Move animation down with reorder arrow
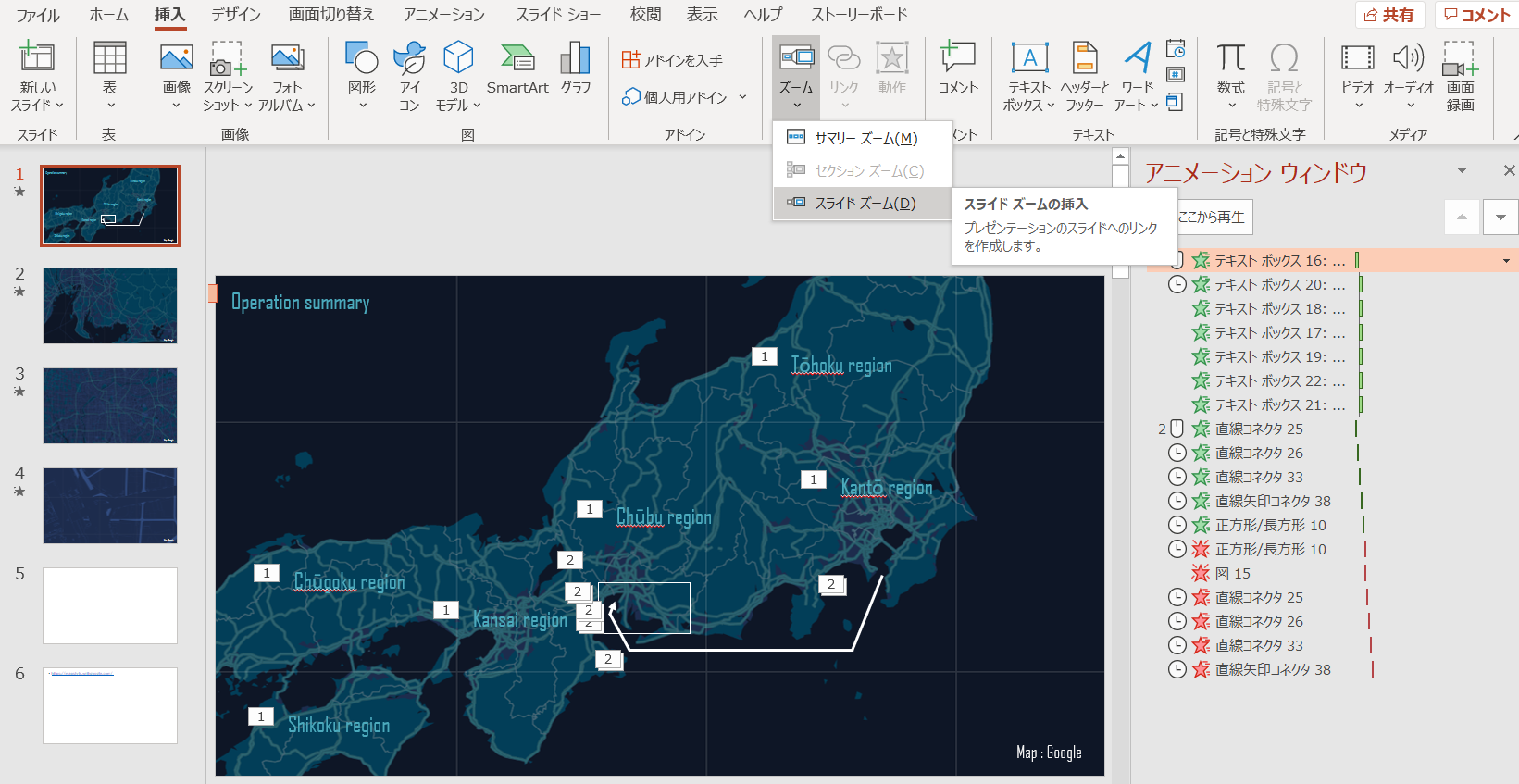1519x784 pixels. (1500, 218)
